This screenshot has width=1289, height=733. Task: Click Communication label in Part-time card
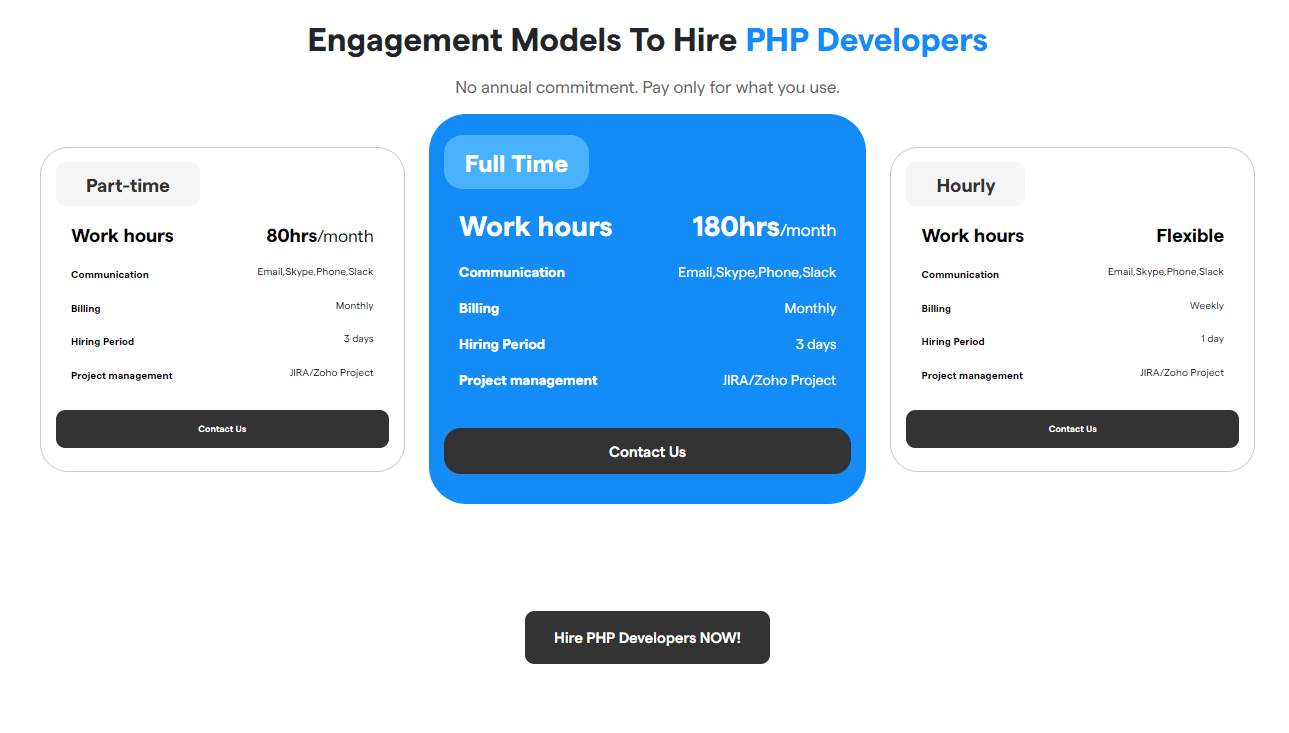110,274
